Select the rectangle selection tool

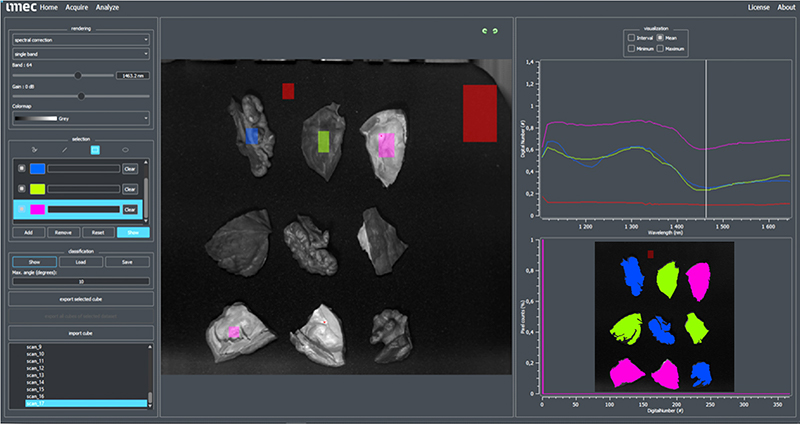point(95,149)
